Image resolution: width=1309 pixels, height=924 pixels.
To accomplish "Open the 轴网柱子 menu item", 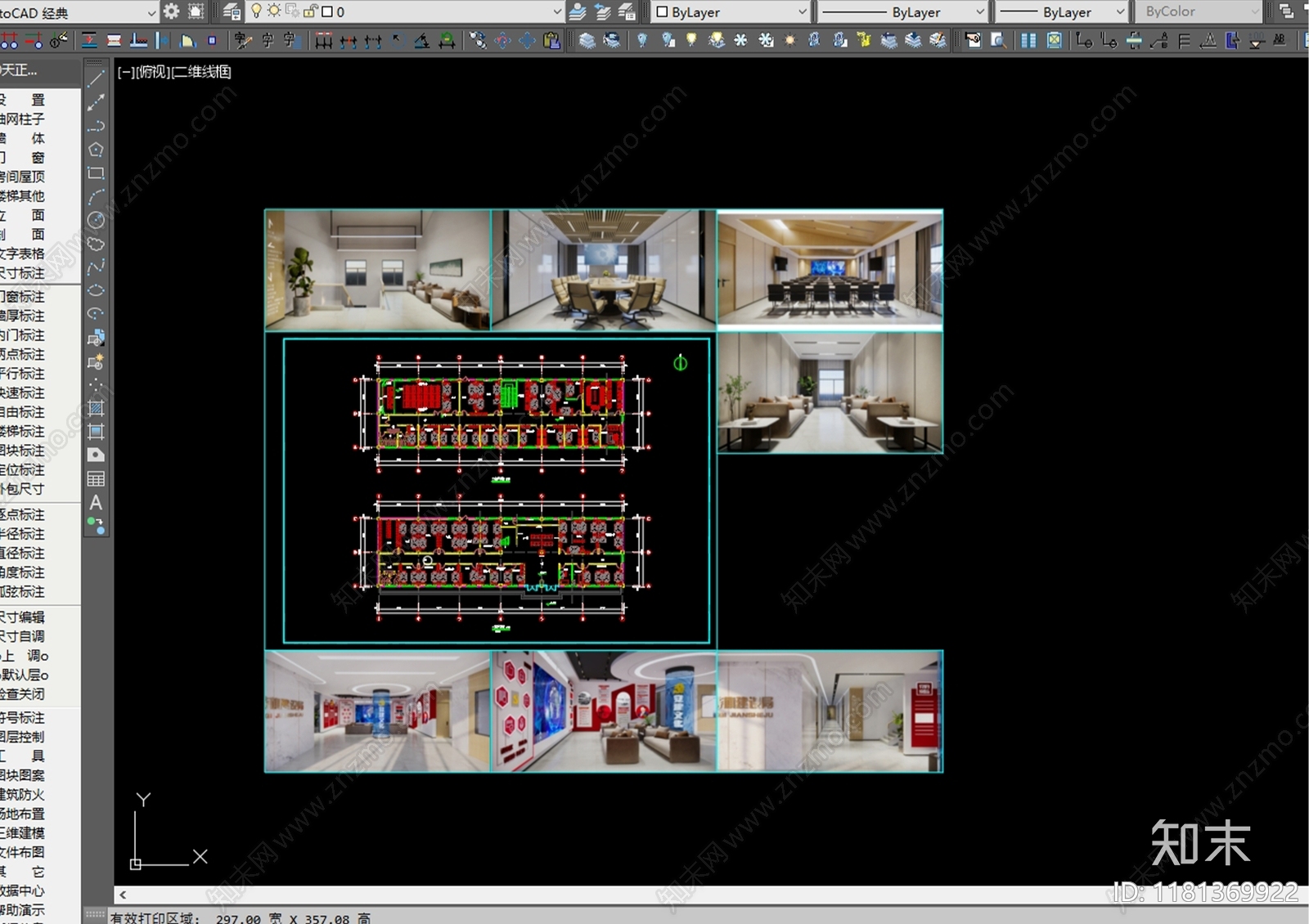I will tap(22, 119).
